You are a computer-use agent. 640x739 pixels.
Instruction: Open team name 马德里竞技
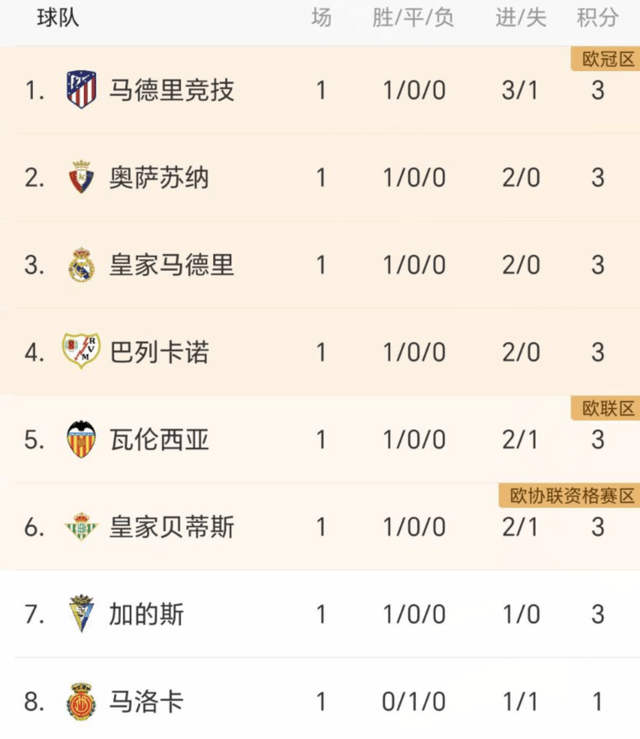pos(172,90)
